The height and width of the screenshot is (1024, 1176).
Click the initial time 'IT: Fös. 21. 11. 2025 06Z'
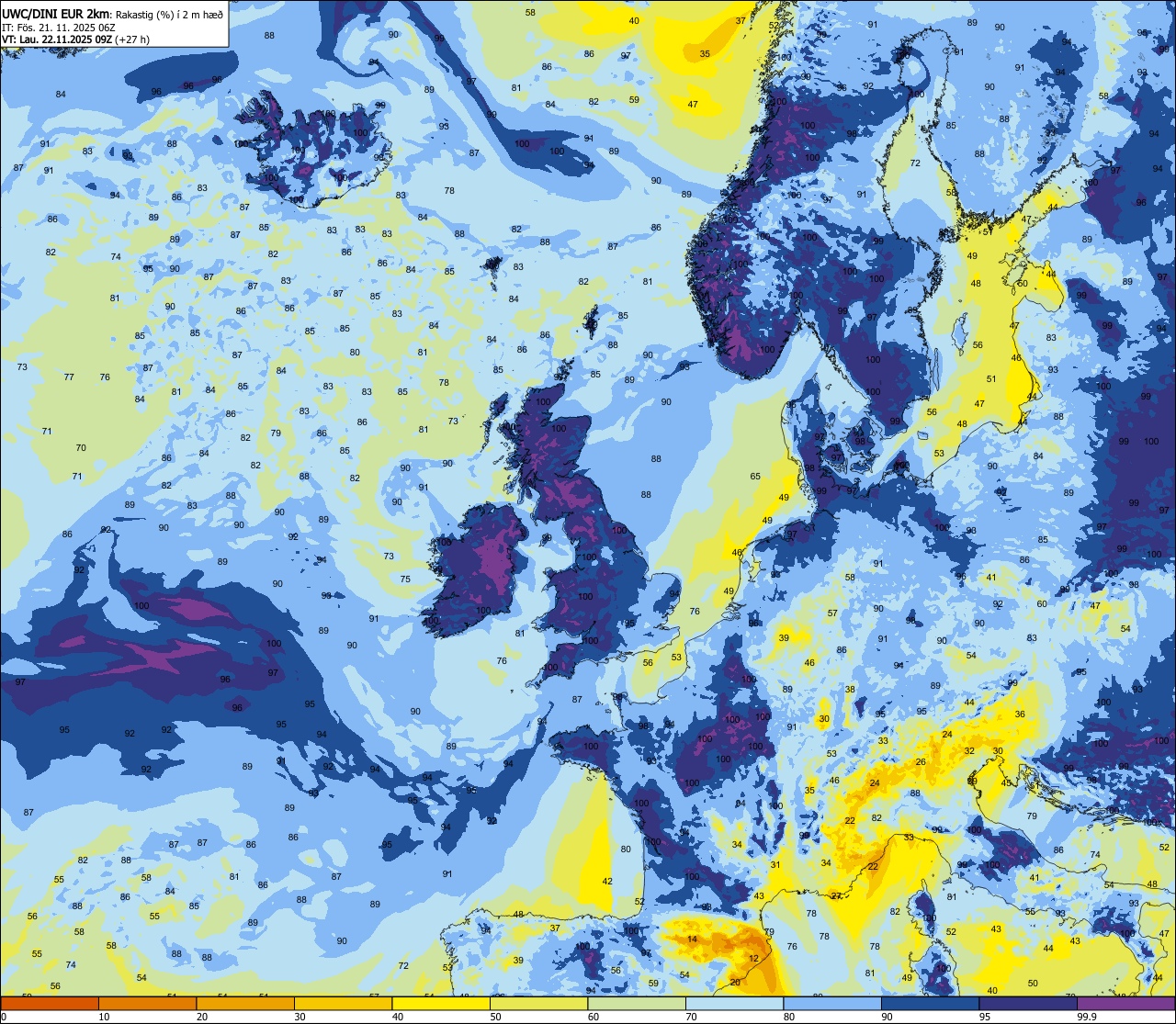58,28
